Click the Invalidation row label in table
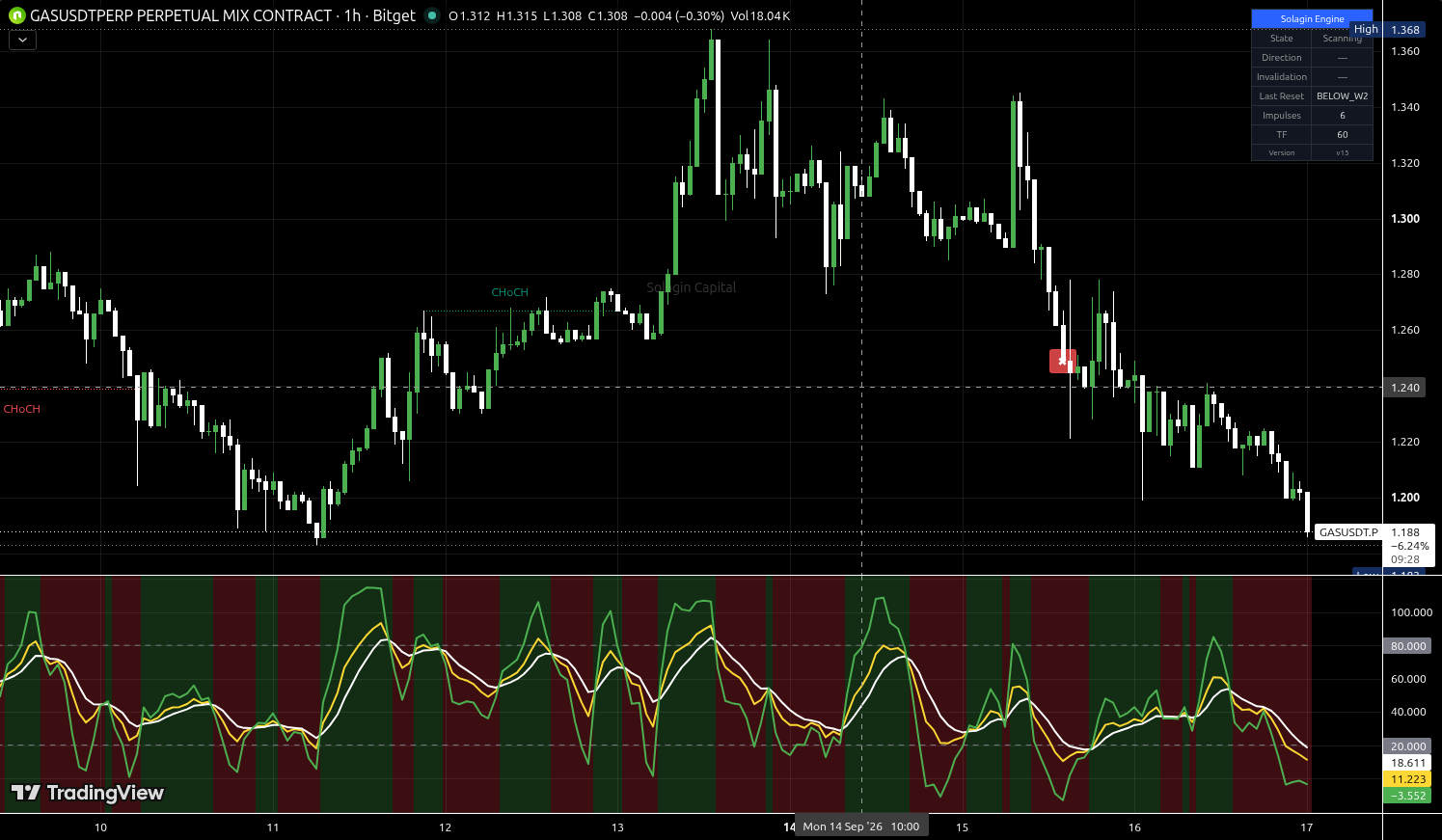Image resolution: width=1442 pixels, height=840 pixels. 1281,77
